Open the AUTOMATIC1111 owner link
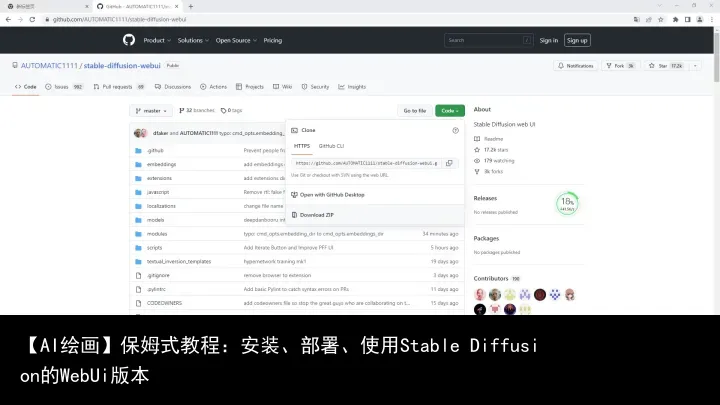The image size is (720, 405). coord(49,66)
